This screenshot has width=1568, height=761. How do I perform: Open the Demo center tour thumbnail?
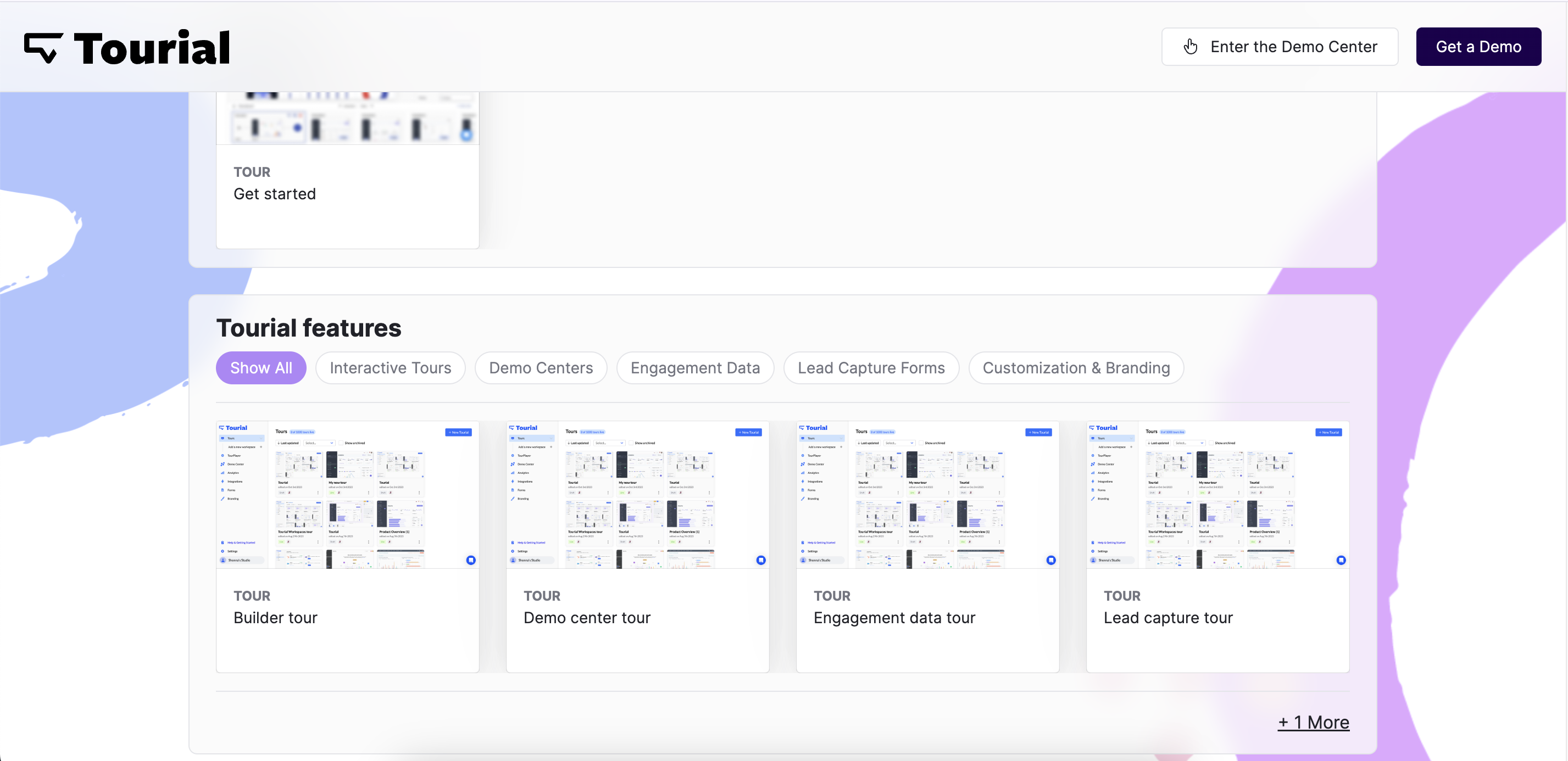click(x=637, y=495)
